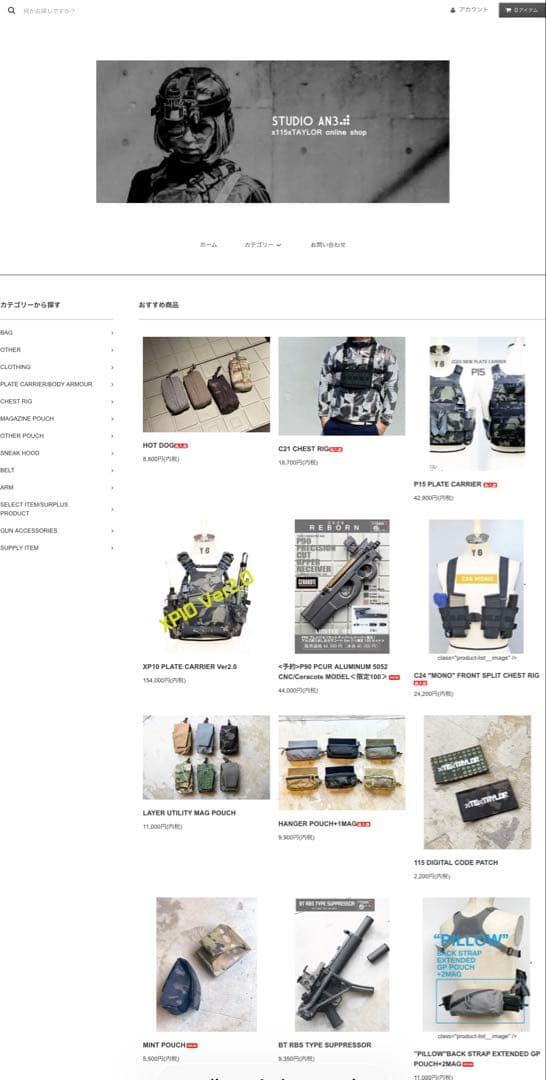Open the shopping cart button
The width and height of the screenshot is (546, 1080).
522,10
